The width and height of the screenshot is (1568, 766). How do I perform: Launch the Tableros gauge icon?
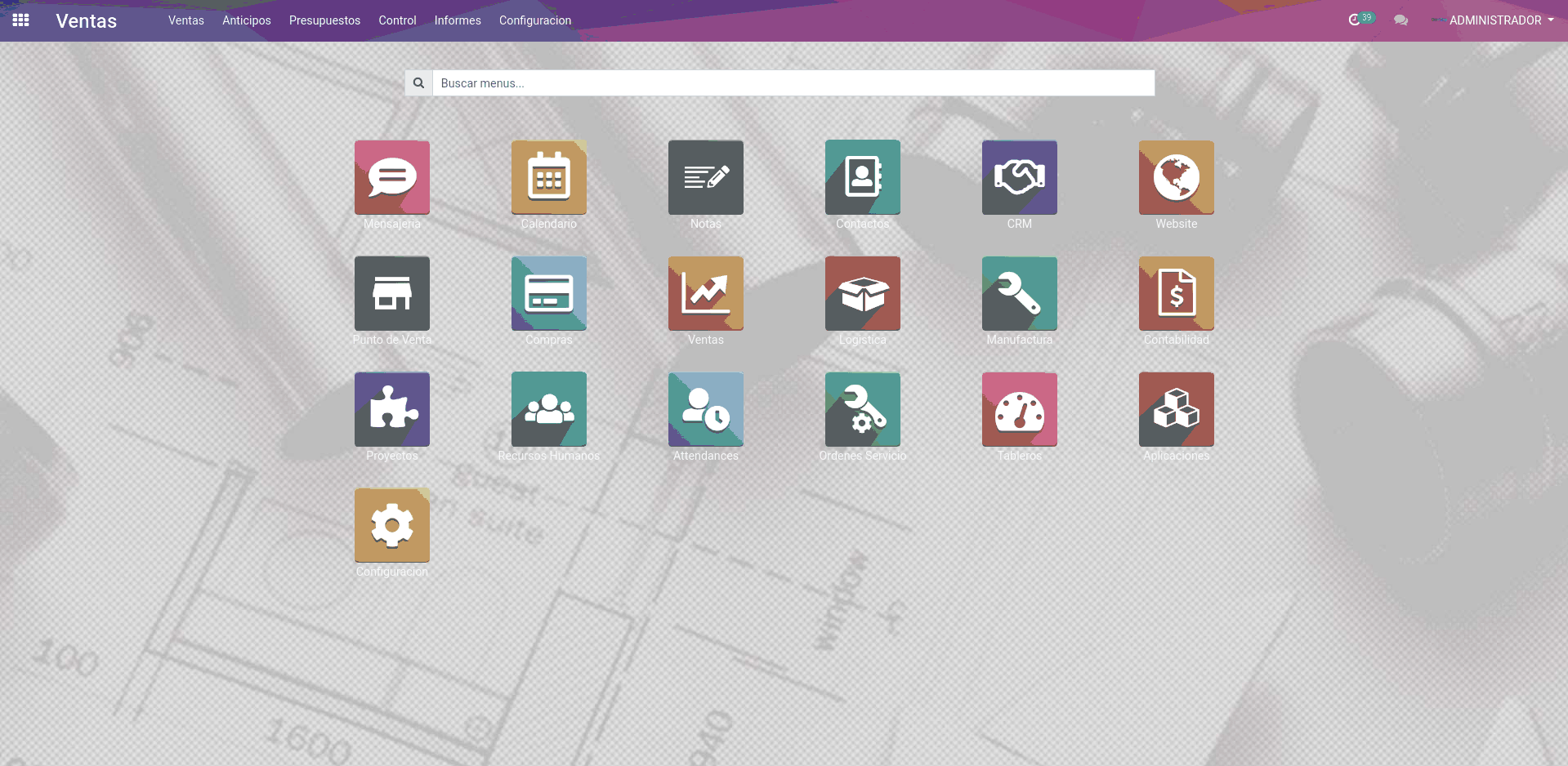(x=1020, y=409)
